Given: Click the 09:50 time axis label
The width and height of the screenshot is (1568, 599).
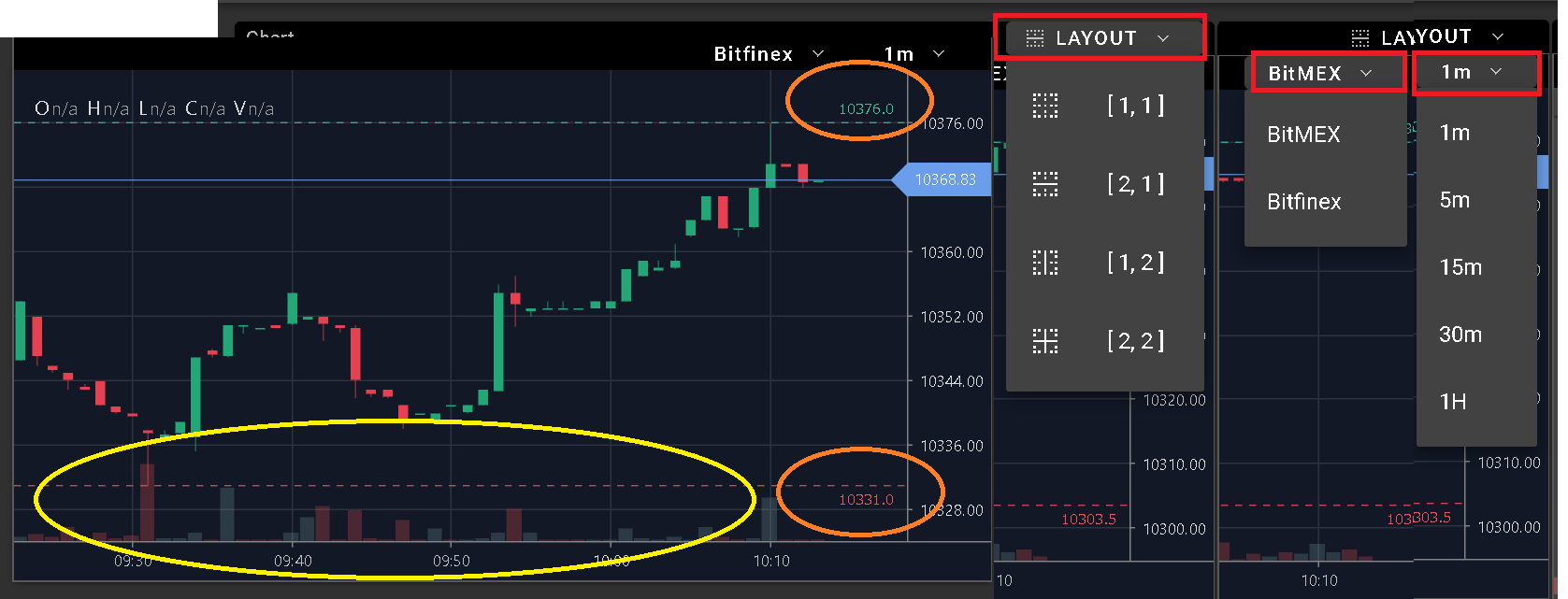Looking at the screenshot, I should coord(452,561).
